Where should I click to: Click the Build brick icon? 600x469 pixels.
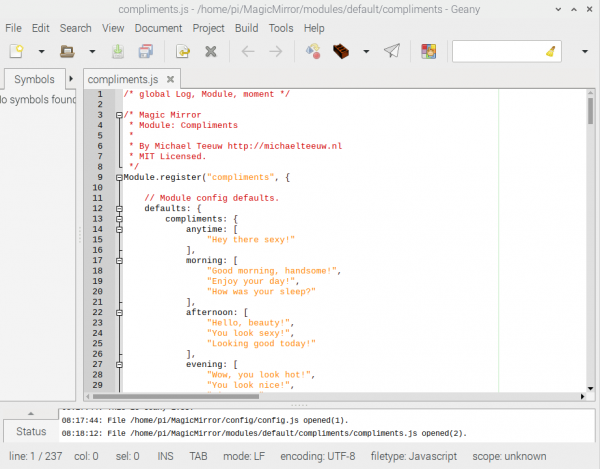pyautogui.click(x=341, y=51)
